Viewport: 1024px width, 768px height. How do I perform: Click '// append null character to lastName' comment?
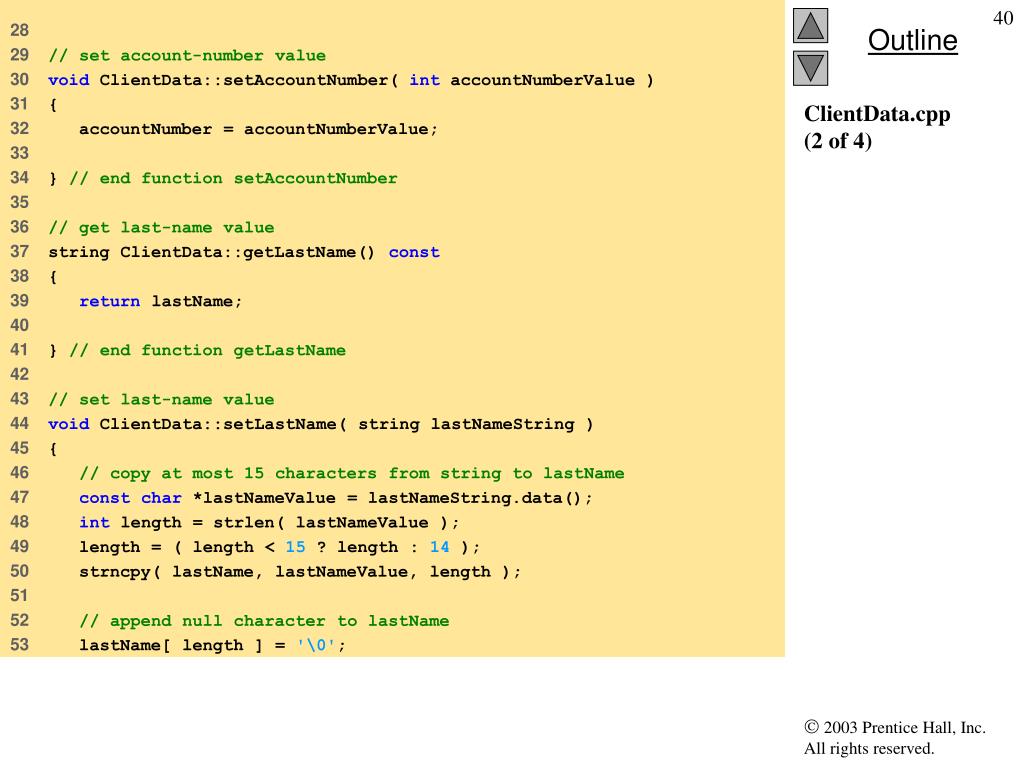tap(264, 621)
